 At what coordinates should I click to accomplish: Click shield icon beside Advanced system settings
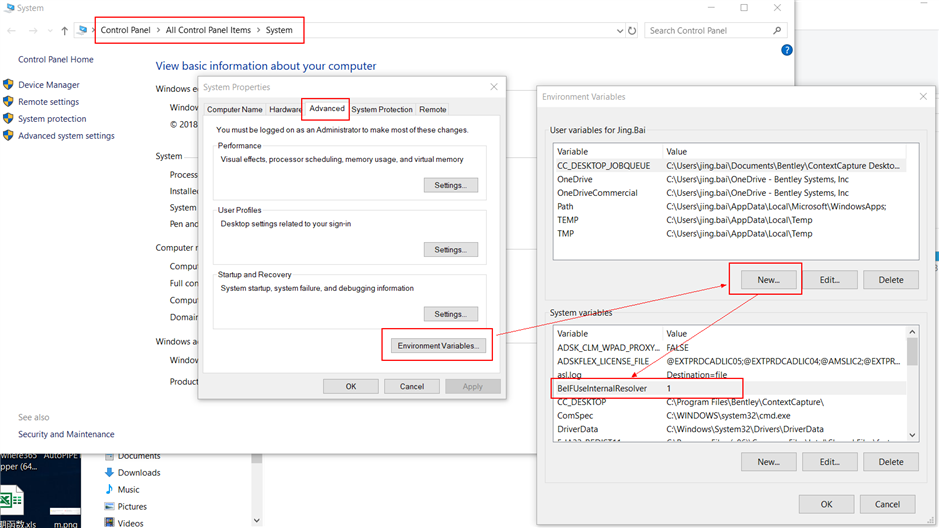click(8, 135)
